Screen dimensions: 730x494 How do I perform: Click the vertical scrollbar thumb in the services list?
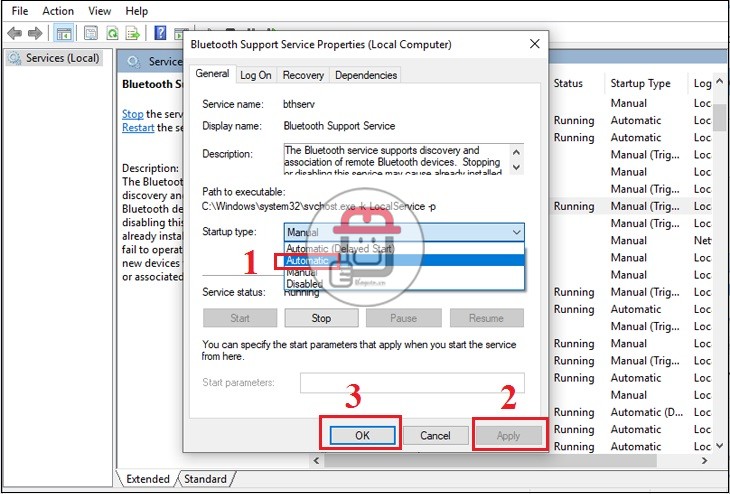(719, 115)
